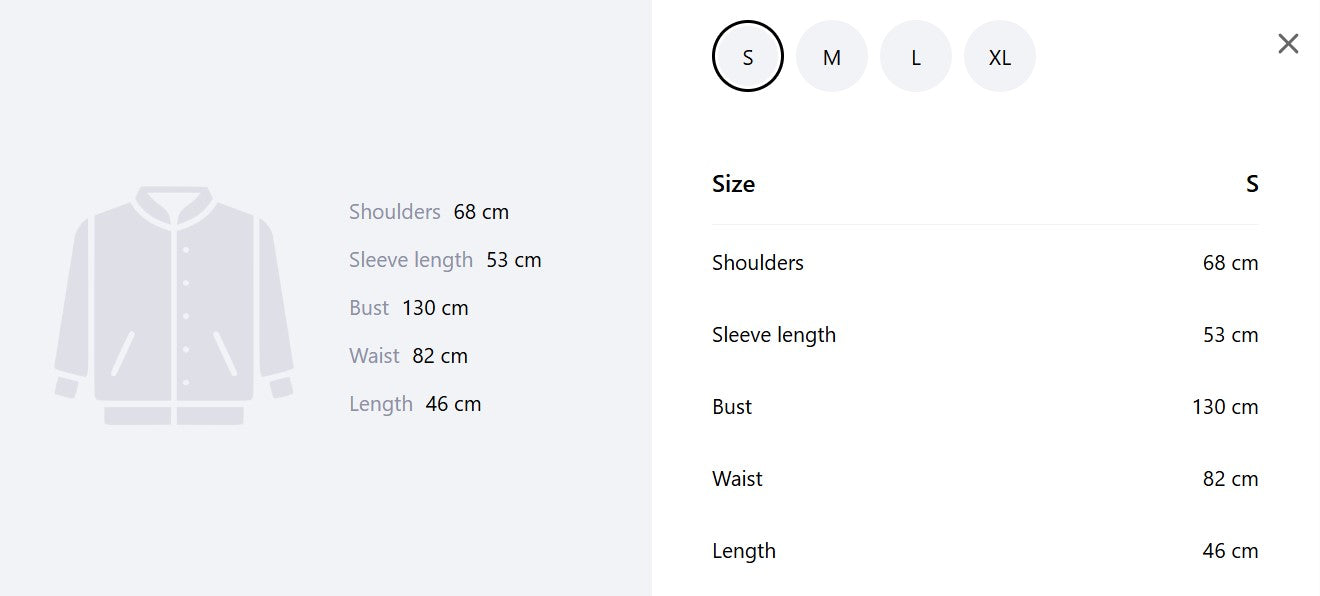Click the Waist row in size table
The image size is (1320, 596).
click(x=985, y=479)
